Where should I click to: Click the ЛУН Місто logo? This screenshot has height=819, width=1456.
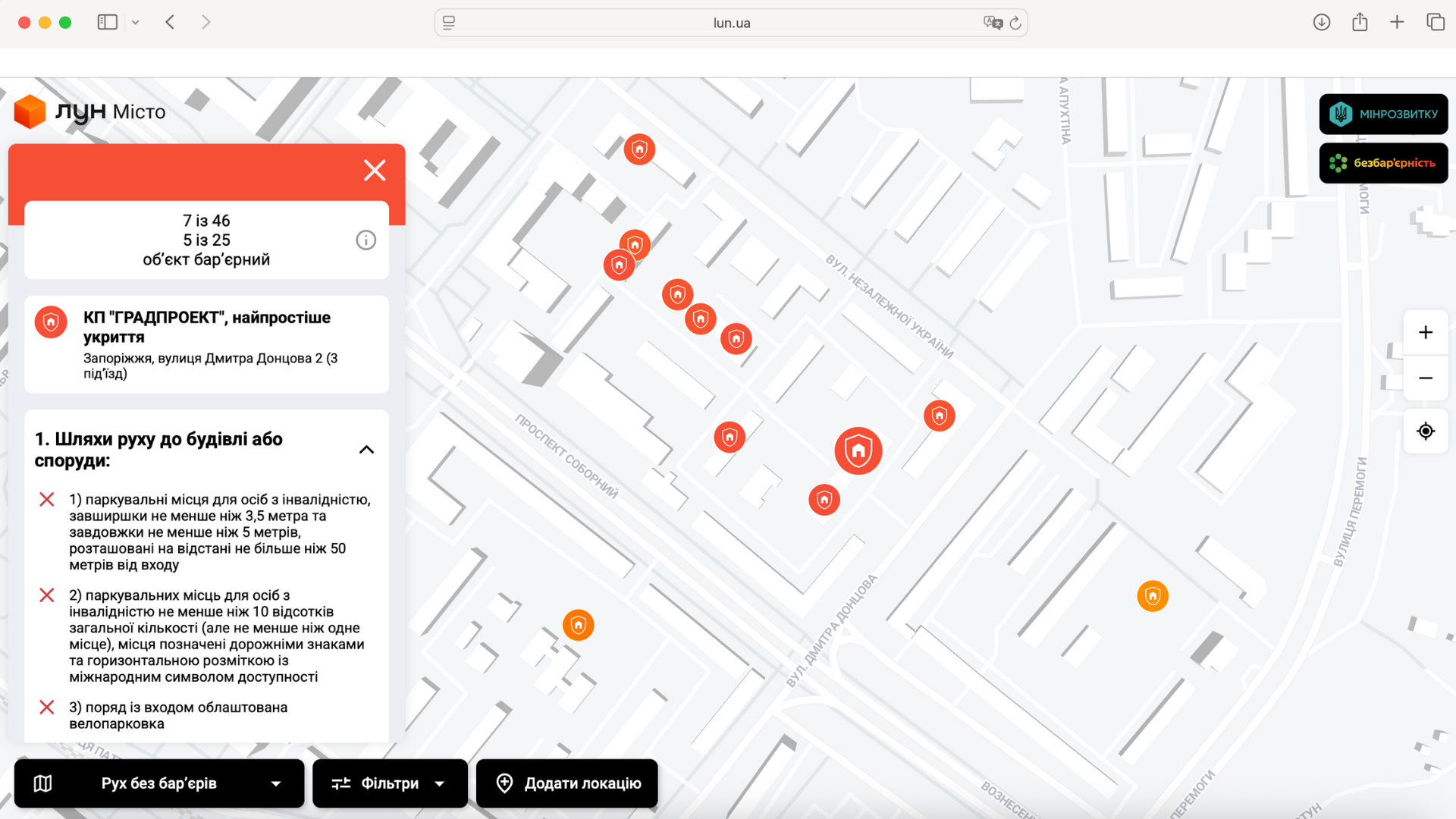[89, 112]
